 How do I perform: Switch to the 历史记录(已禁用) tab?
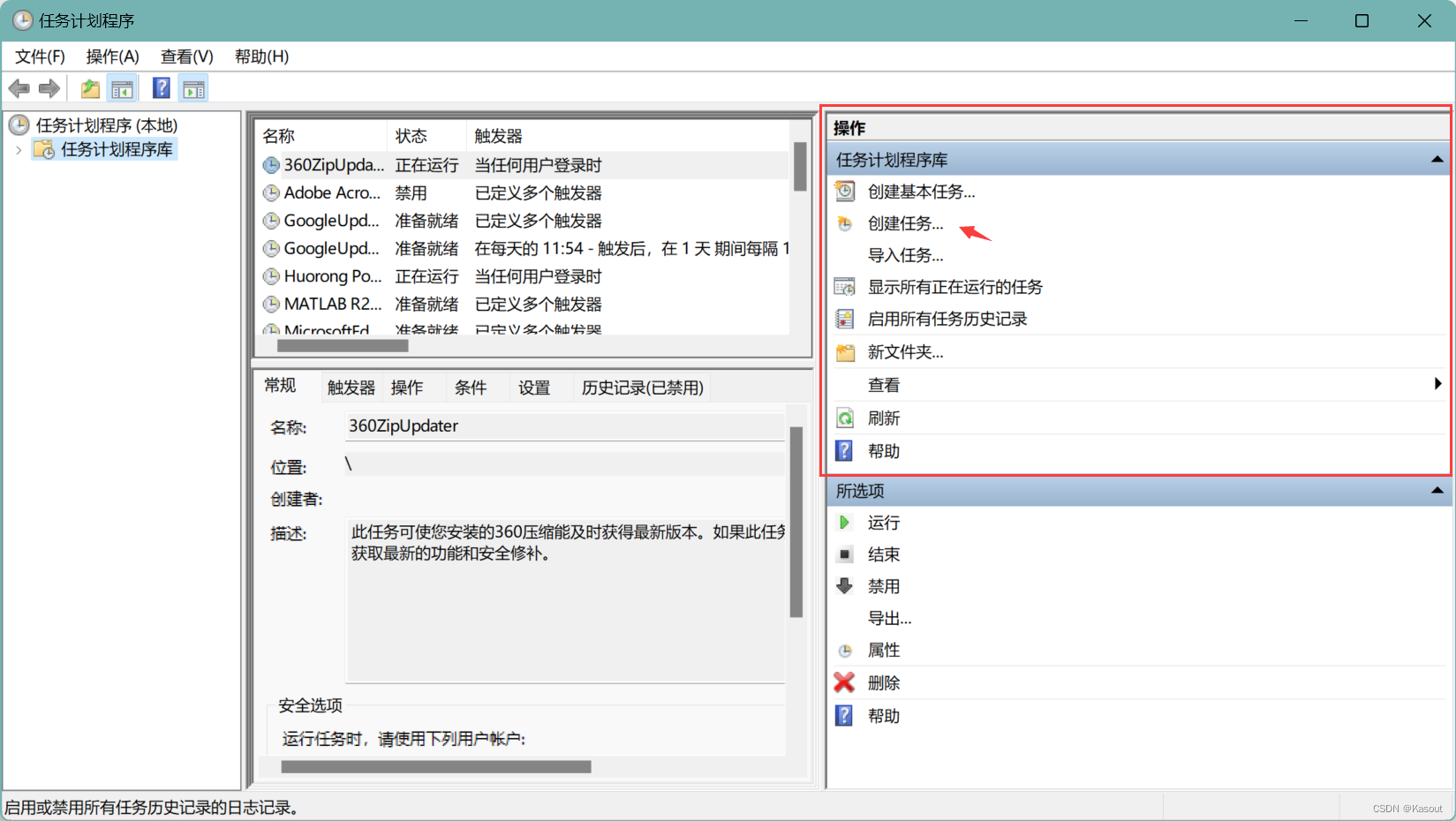642,388
